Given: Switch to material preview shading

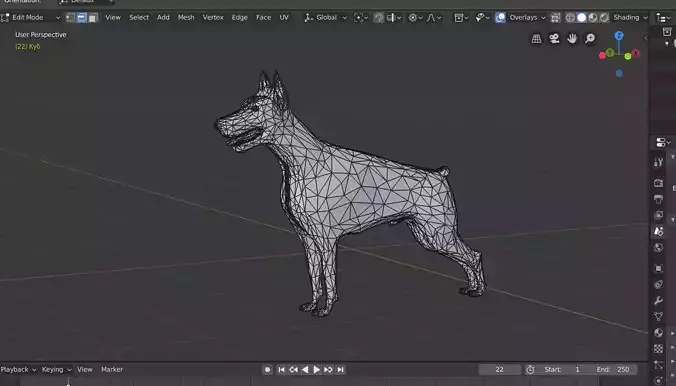Looking at the screenshot, I should coord(593,18).
